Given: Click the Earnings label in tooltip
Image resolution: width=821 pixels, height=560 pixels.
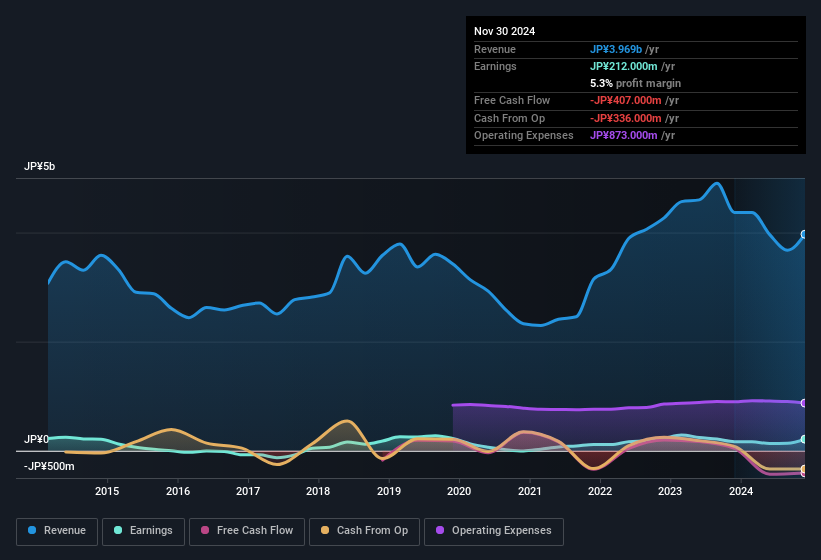Looking at the screenshot, I should (x=495, y=66).
